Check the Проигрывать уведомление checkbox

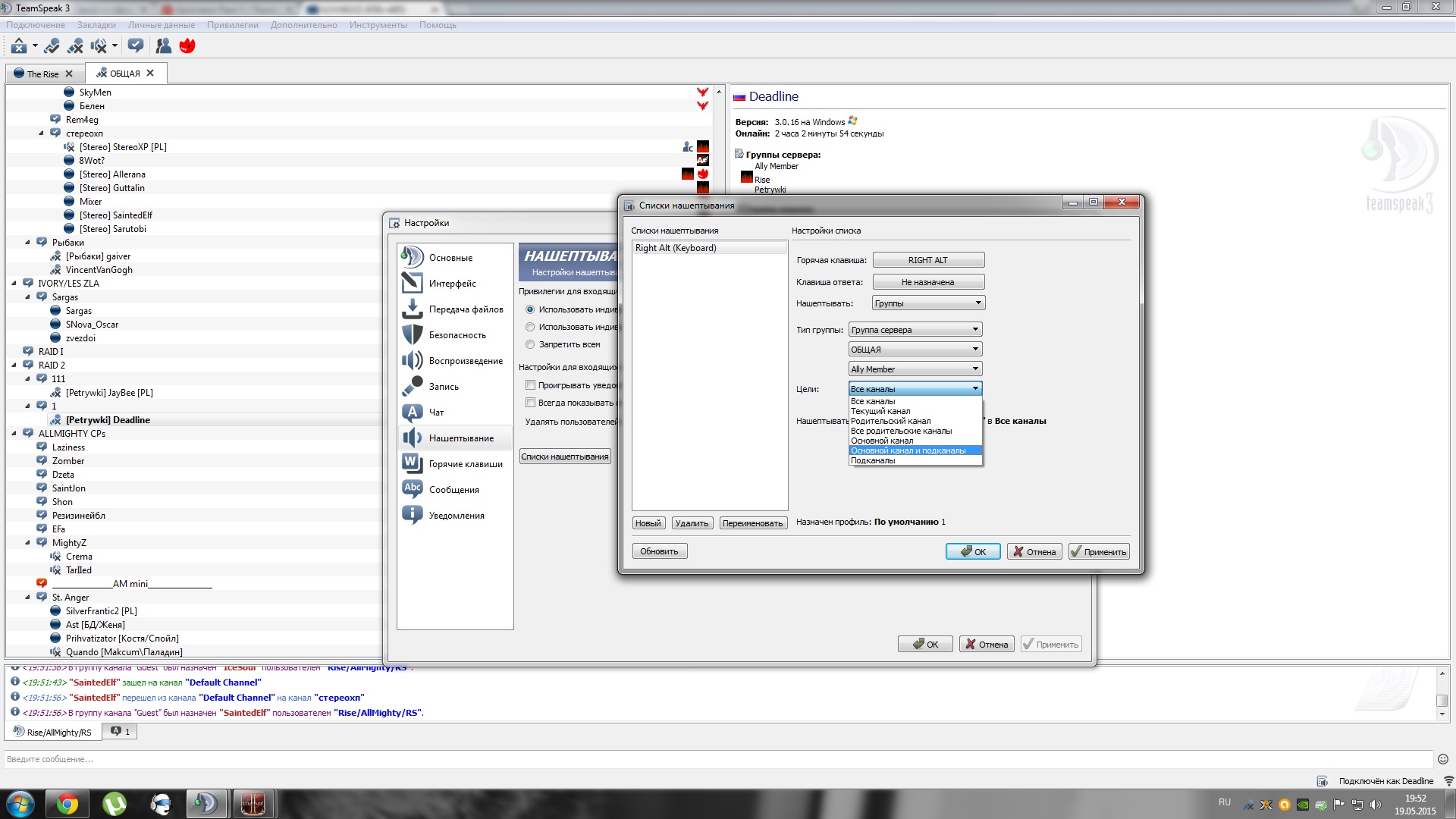(531, 385)
